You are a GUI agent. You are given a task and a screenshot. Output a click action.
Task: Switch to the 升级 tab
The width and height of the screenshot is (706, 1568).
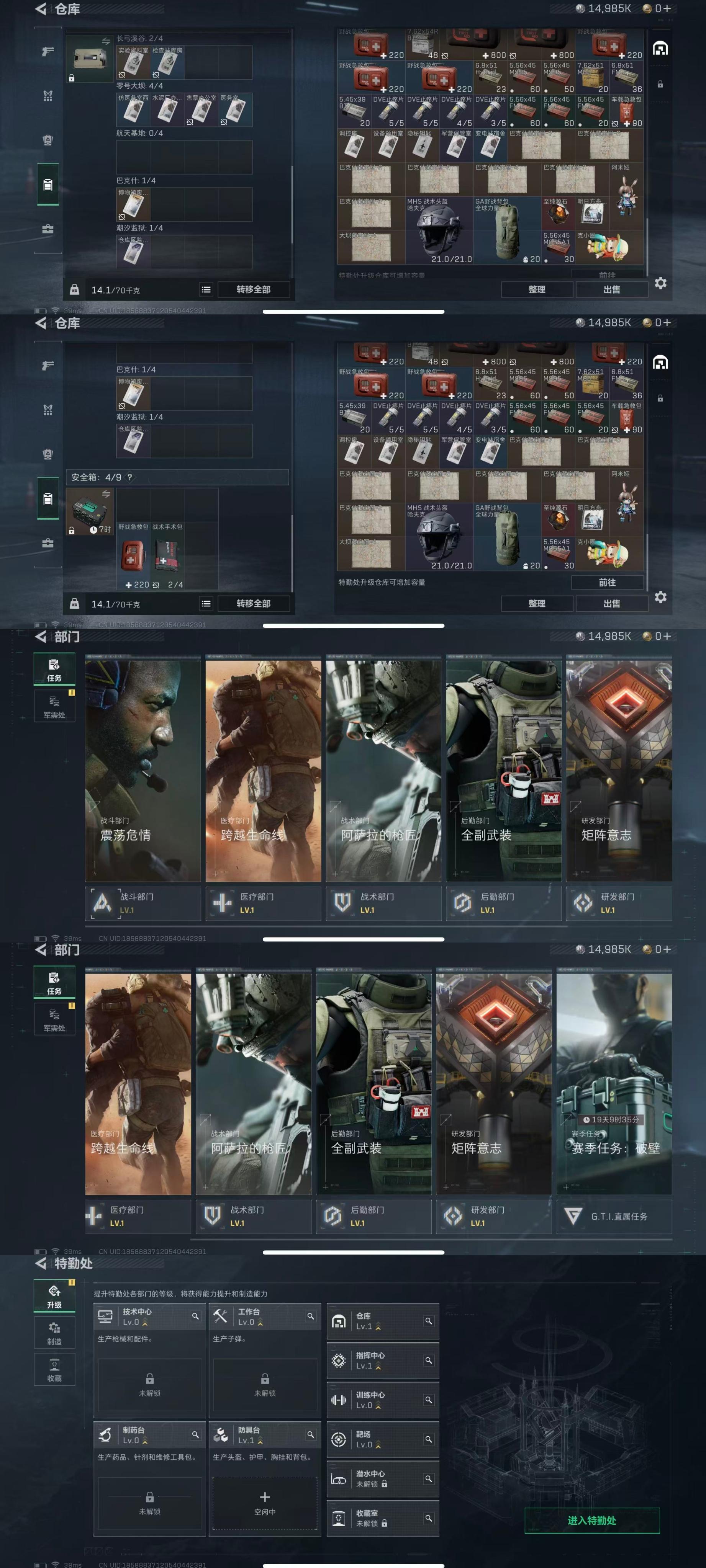pyautogui.click(x=54, y=1295)
